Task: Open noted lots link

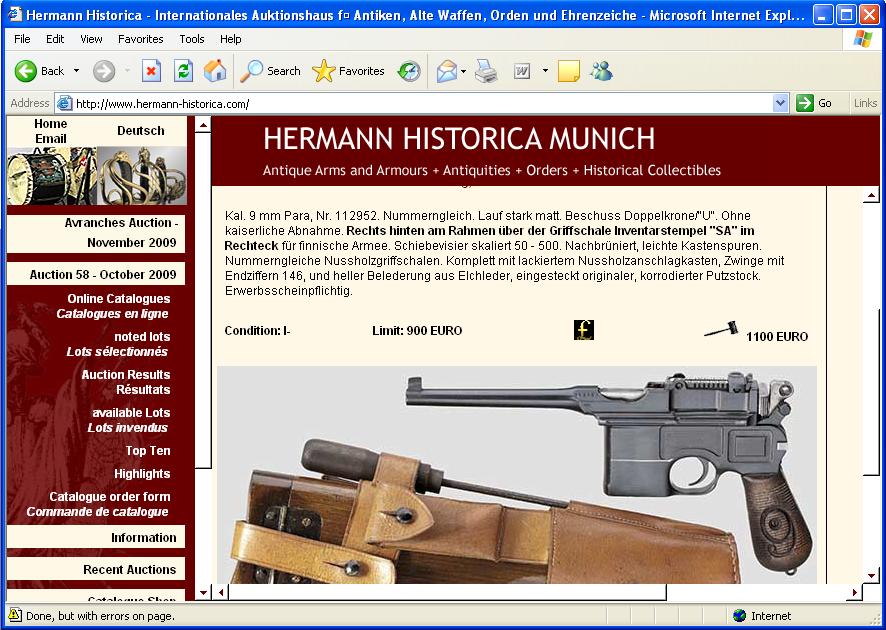Action: tap(142, 337)
